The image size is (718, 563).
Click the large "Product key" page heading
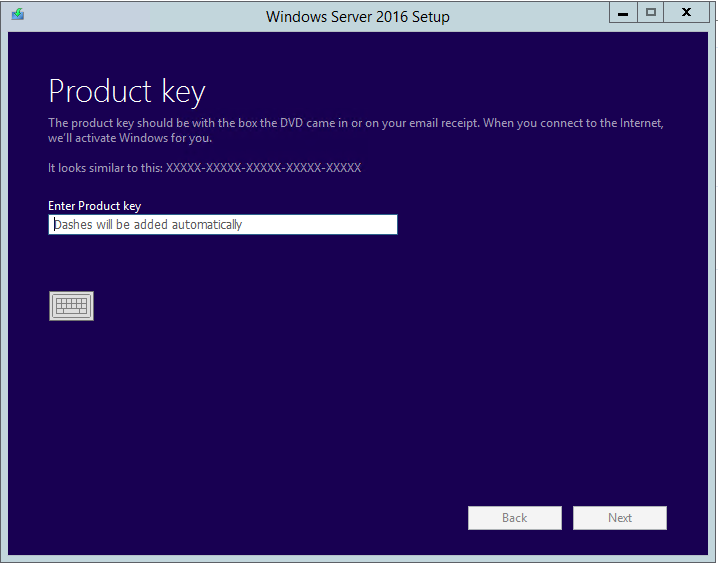point(127,92)
